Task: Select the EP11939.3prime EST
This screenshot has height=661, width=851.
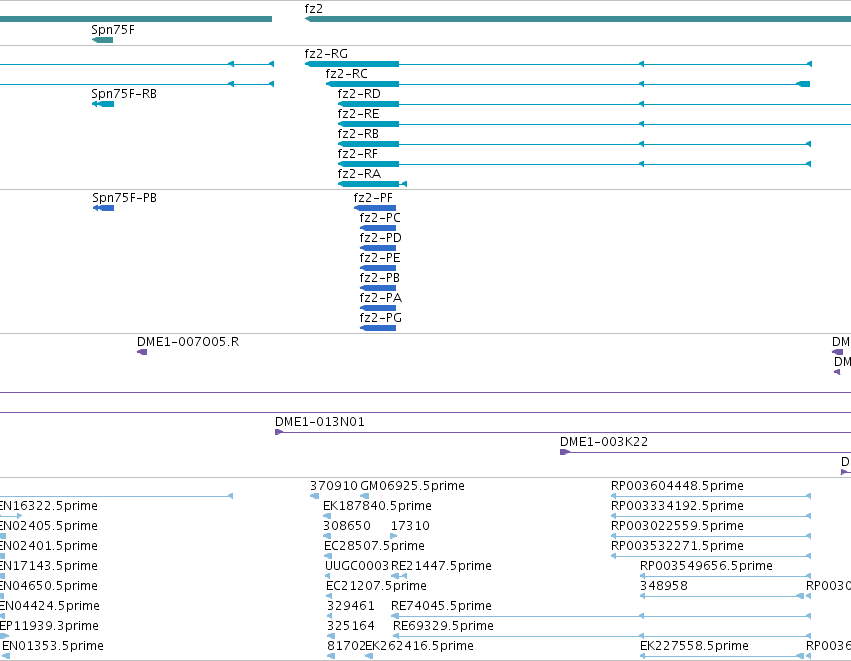Action: pyautogui.click(x=4, y=636)
